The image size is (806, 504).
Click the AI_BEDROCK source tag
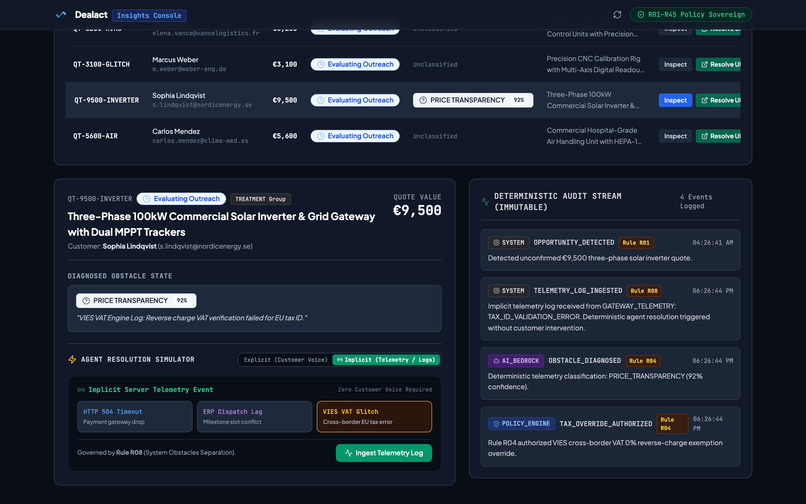[x=516, y=361]
